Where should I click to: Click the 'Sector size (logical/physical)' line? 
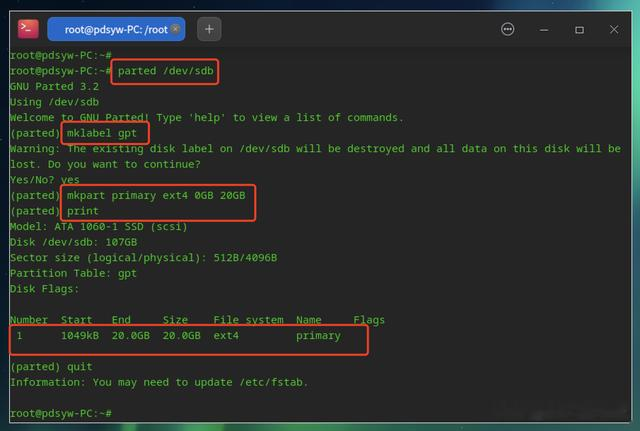(x=144, y=258)
